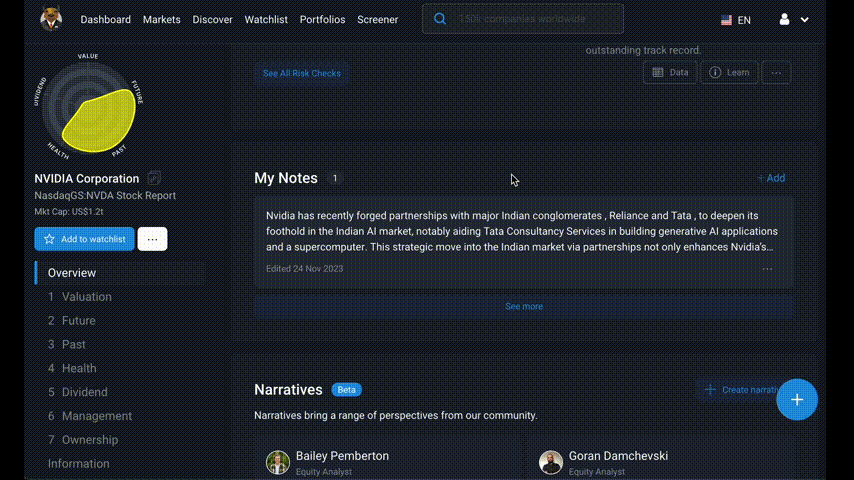Jump to the Valuation section

click(x=87, y=297)
